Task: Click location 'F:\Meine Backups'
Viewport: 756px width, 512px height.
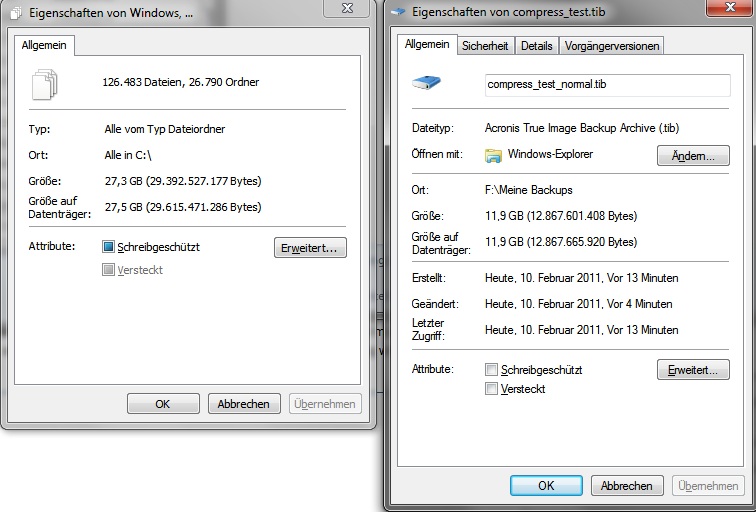Action: pyautogui.click(x=529, y=190)
